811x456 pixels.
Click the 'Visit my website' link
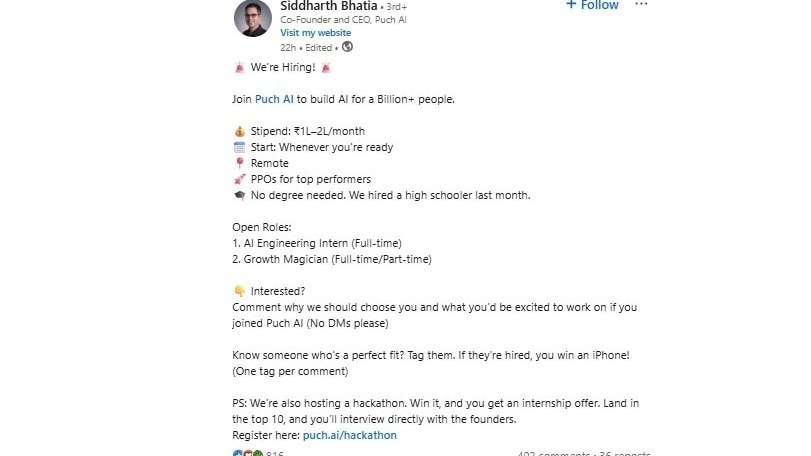315,32
